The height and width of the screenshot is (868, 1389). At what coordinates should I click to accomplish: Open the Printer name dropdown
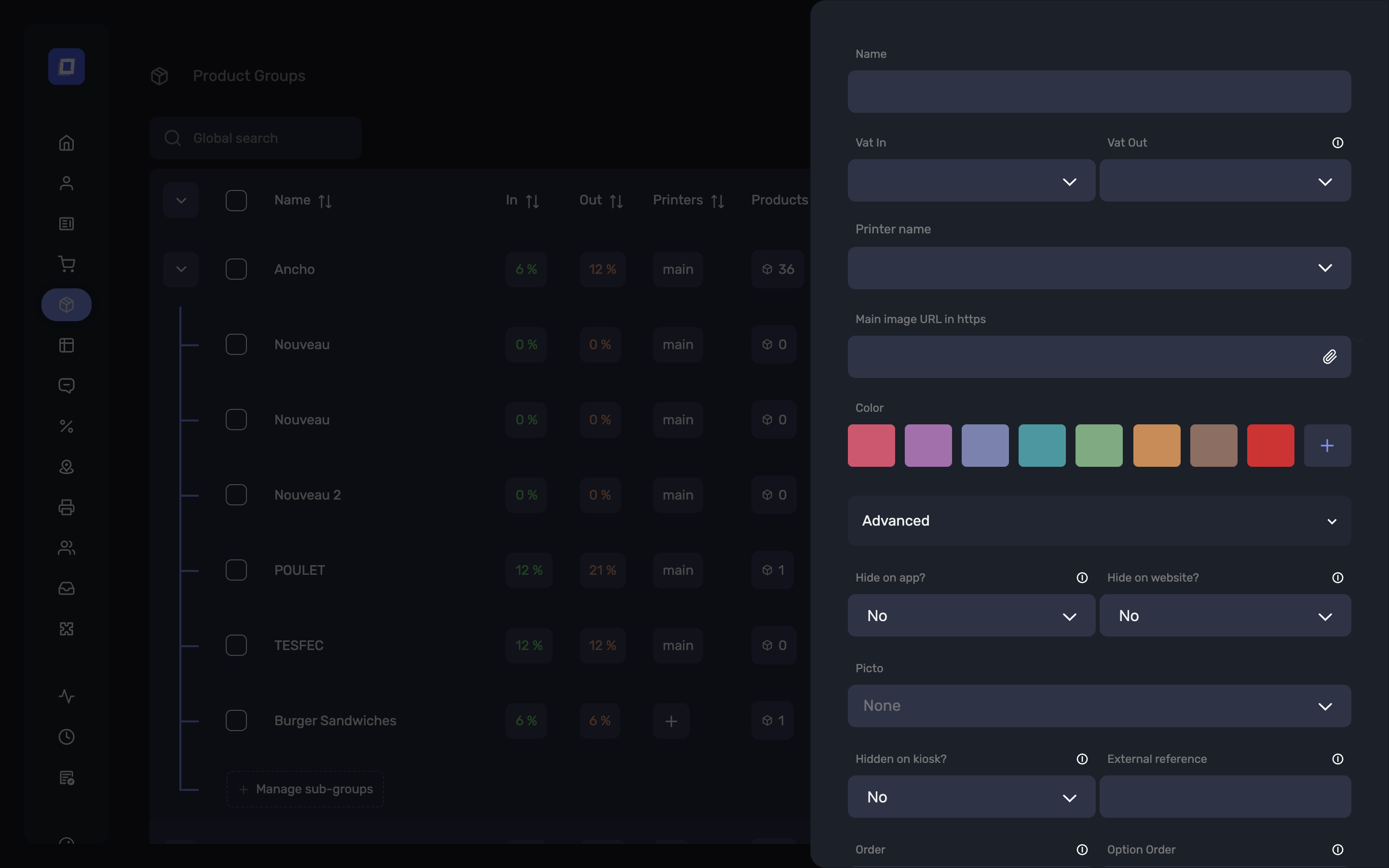click(x=1099, y=268)
